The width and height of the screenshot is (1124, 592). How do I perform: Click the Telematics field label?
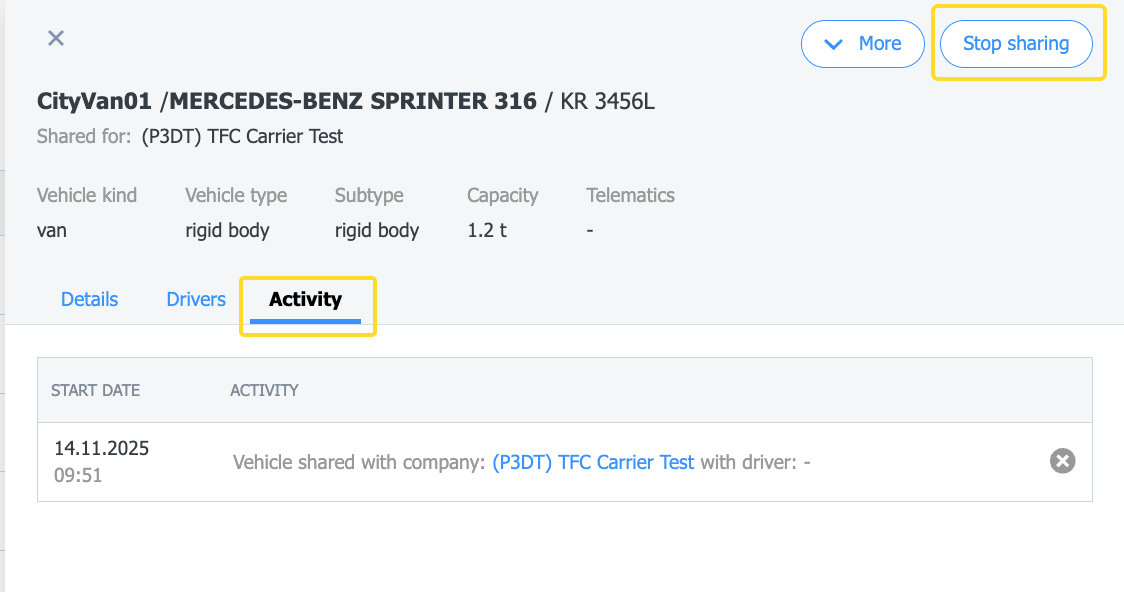click(630, 195)
